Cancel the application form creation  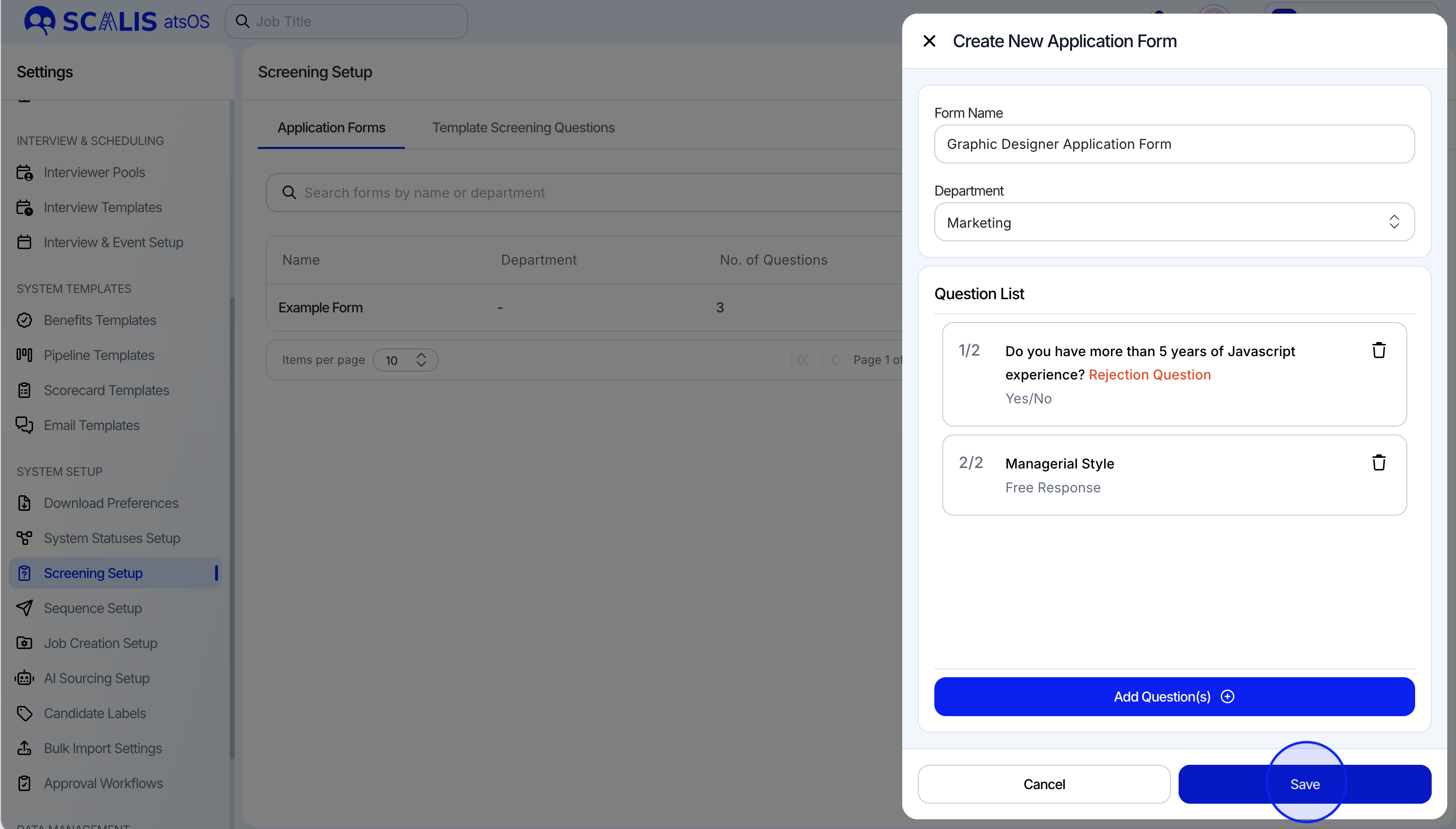pos(1043,784)
